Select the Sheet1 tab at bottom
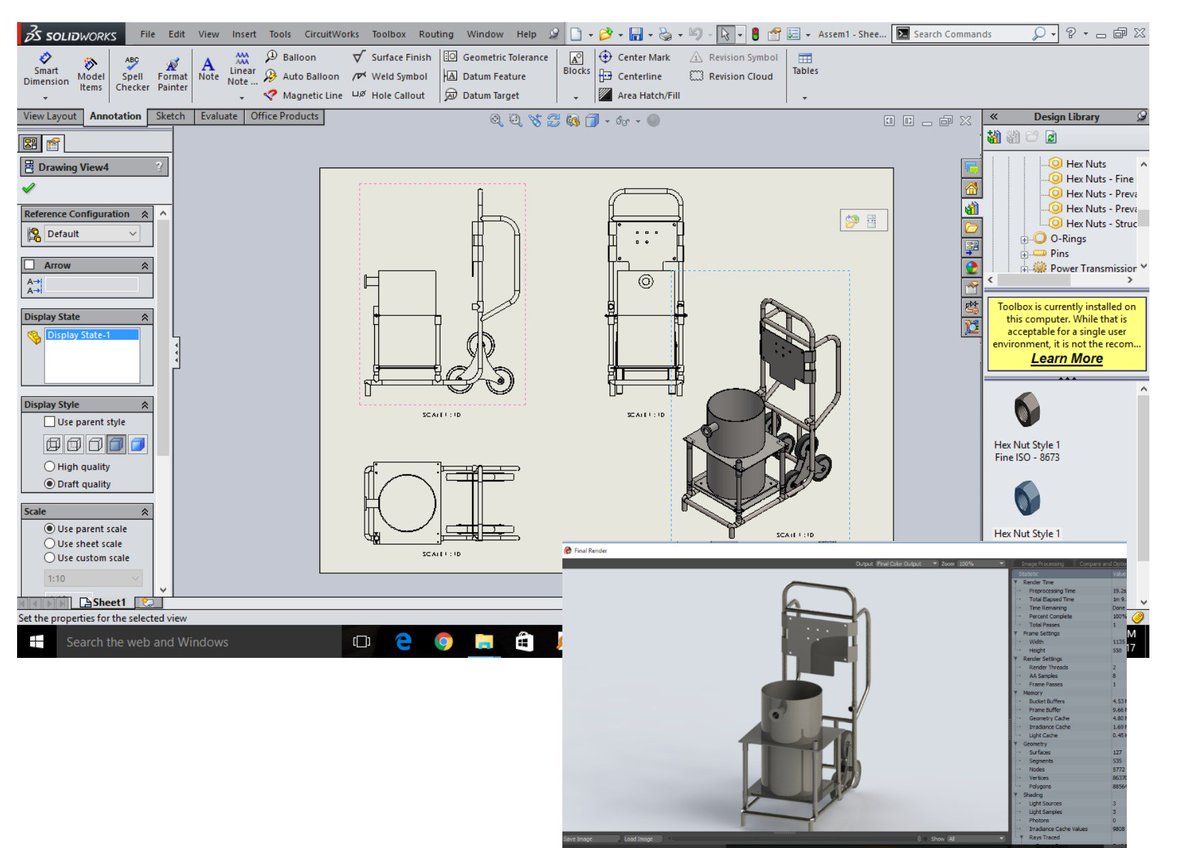Screen dimensions: 1200x848 [103, 603]
